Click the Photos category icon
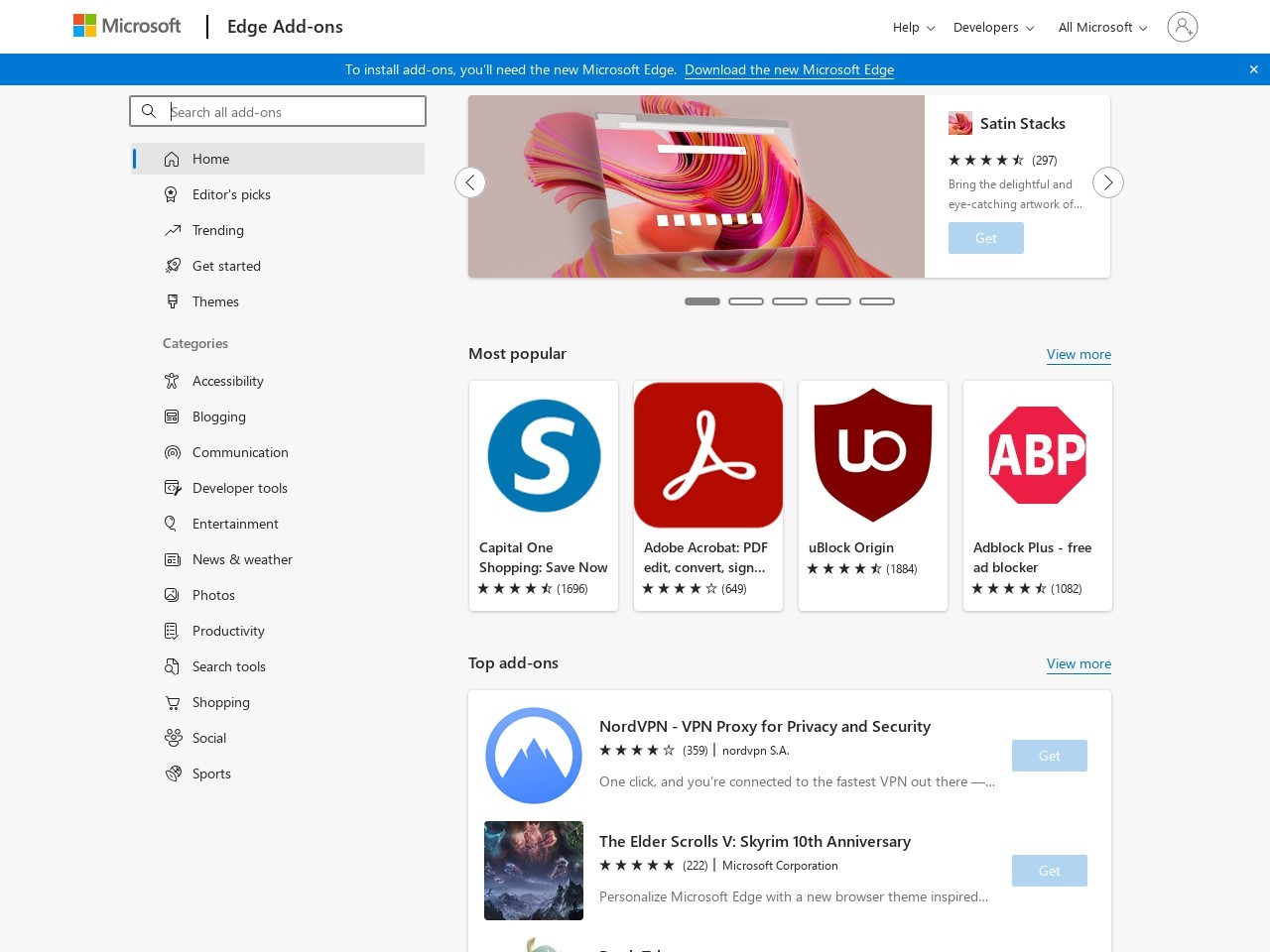 [x=172, y=595]
